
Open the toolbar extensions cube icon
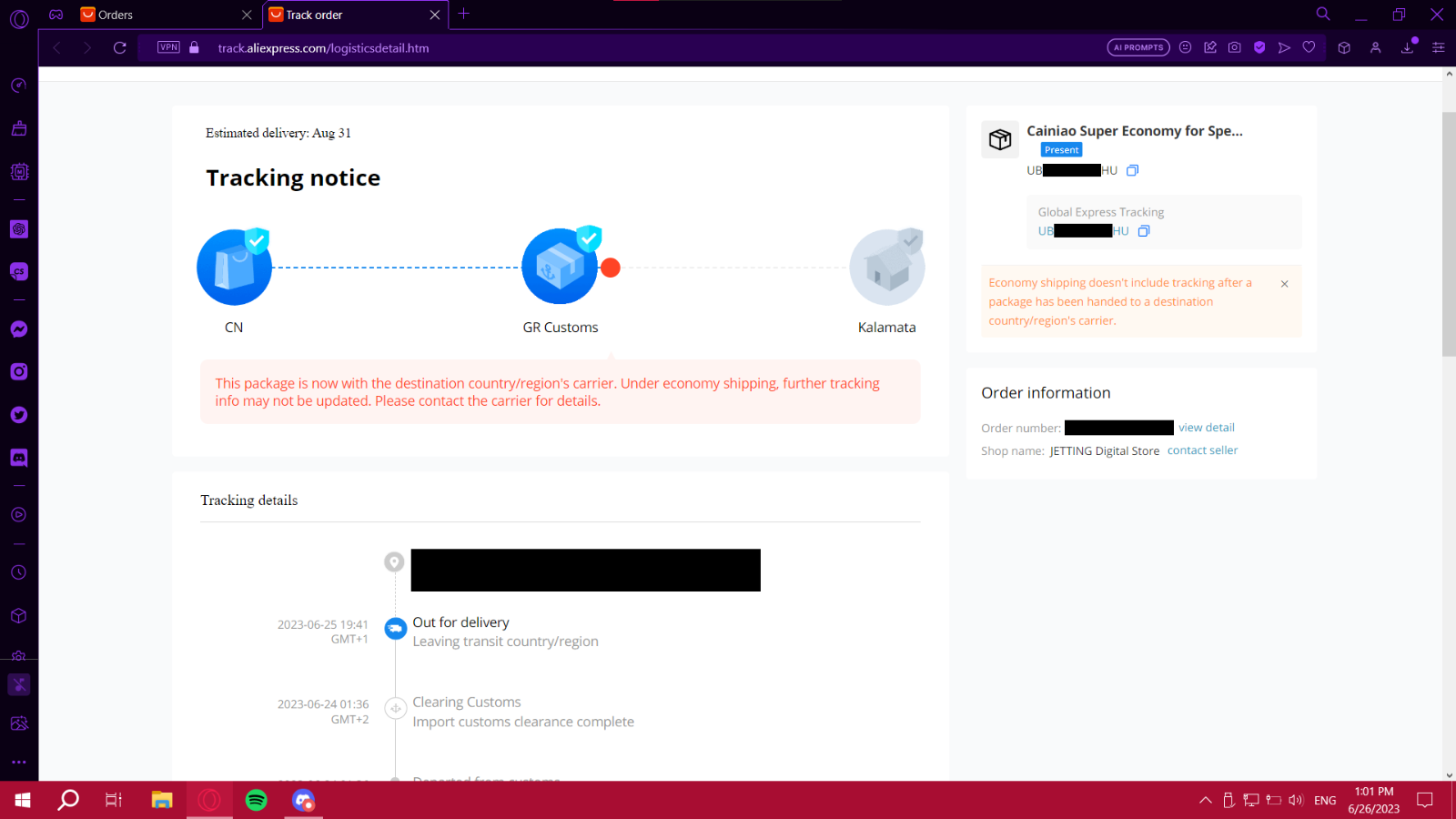coord(1344,47)
